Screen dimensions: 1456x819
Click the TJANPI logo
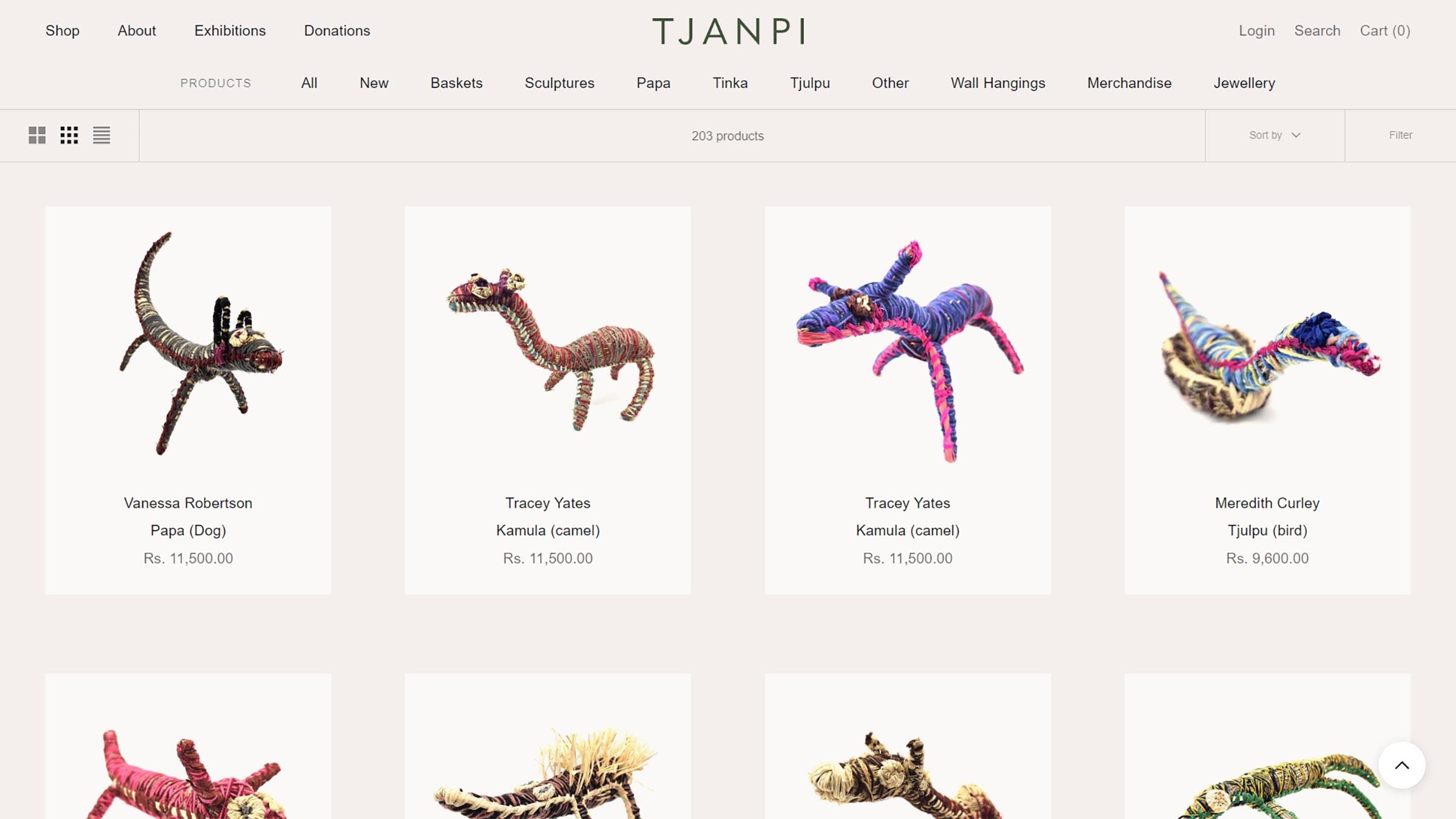click(x=728, y=31)
